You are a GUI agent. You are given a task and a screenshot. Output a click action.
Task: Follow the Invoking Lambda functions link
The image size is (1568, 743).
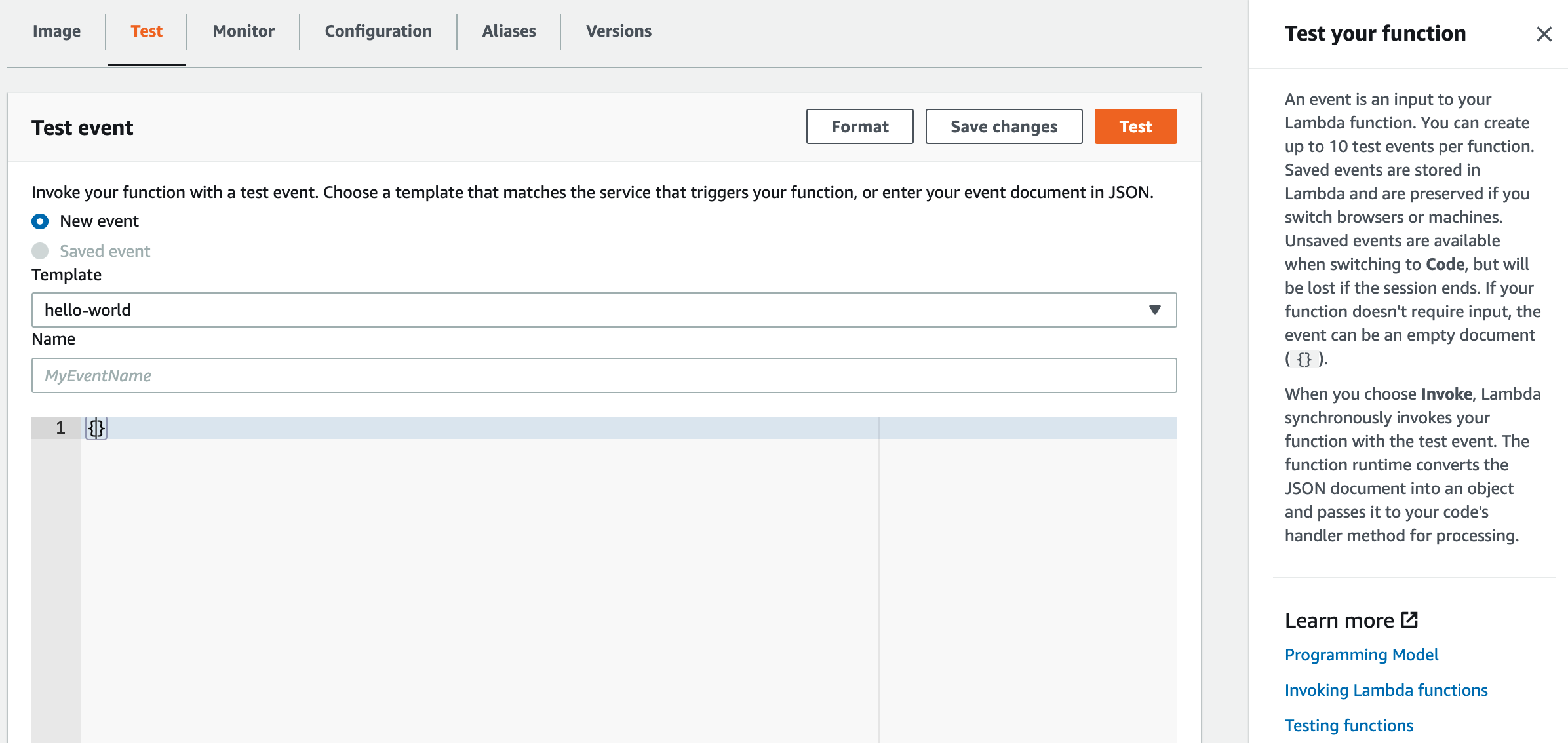click(1386, 690)
